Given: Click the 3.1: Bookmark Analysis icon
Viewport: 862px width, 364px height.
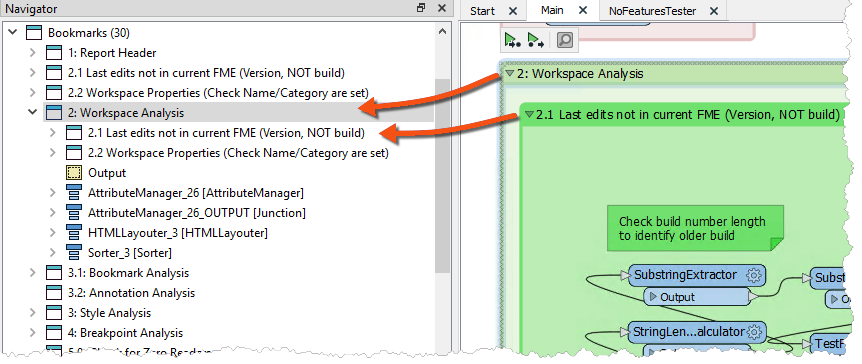Looking at the screenshot, I should pyautogui.click(x=54, y=273).
